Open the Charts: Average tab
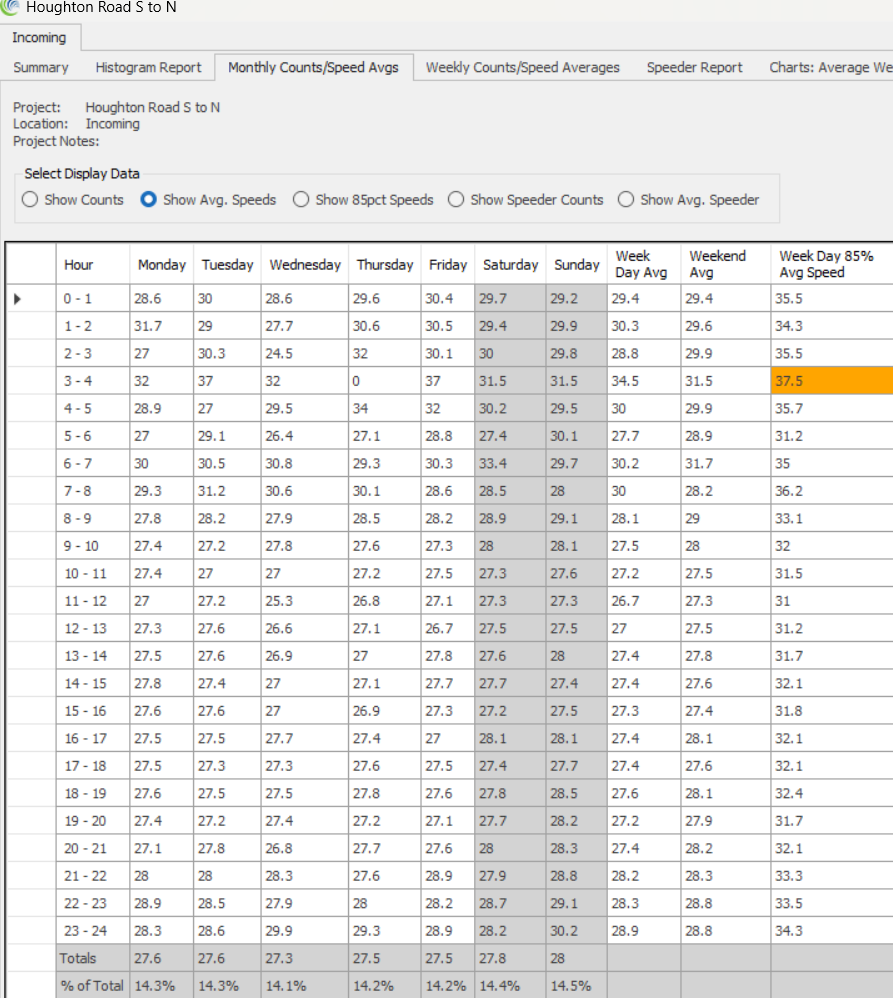Image resolution: width=893 pixels, height=998 pixels. [829, 68]
